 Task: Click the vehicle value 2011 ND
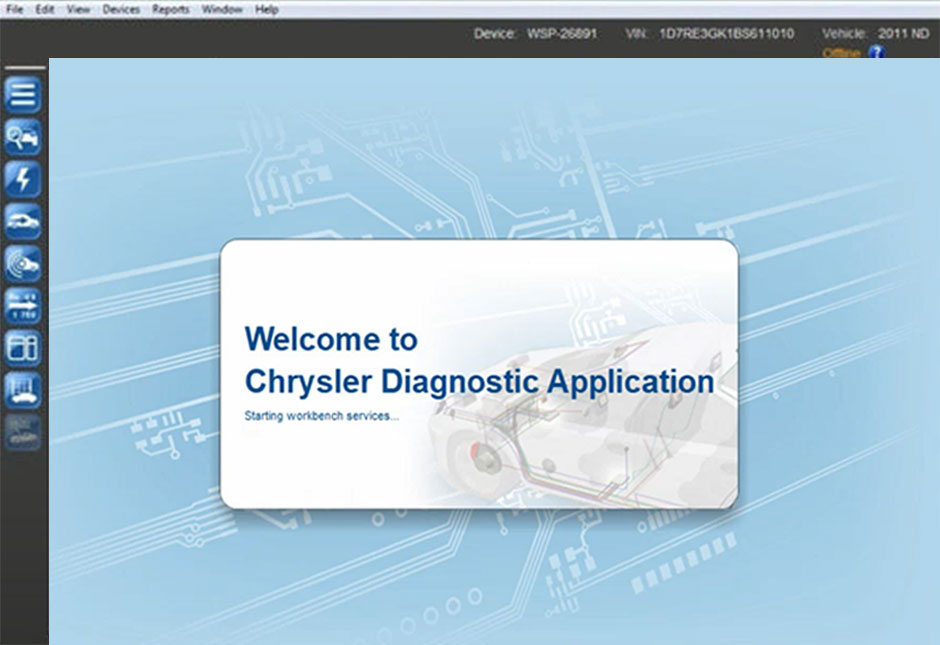click(x=903, y=34)
